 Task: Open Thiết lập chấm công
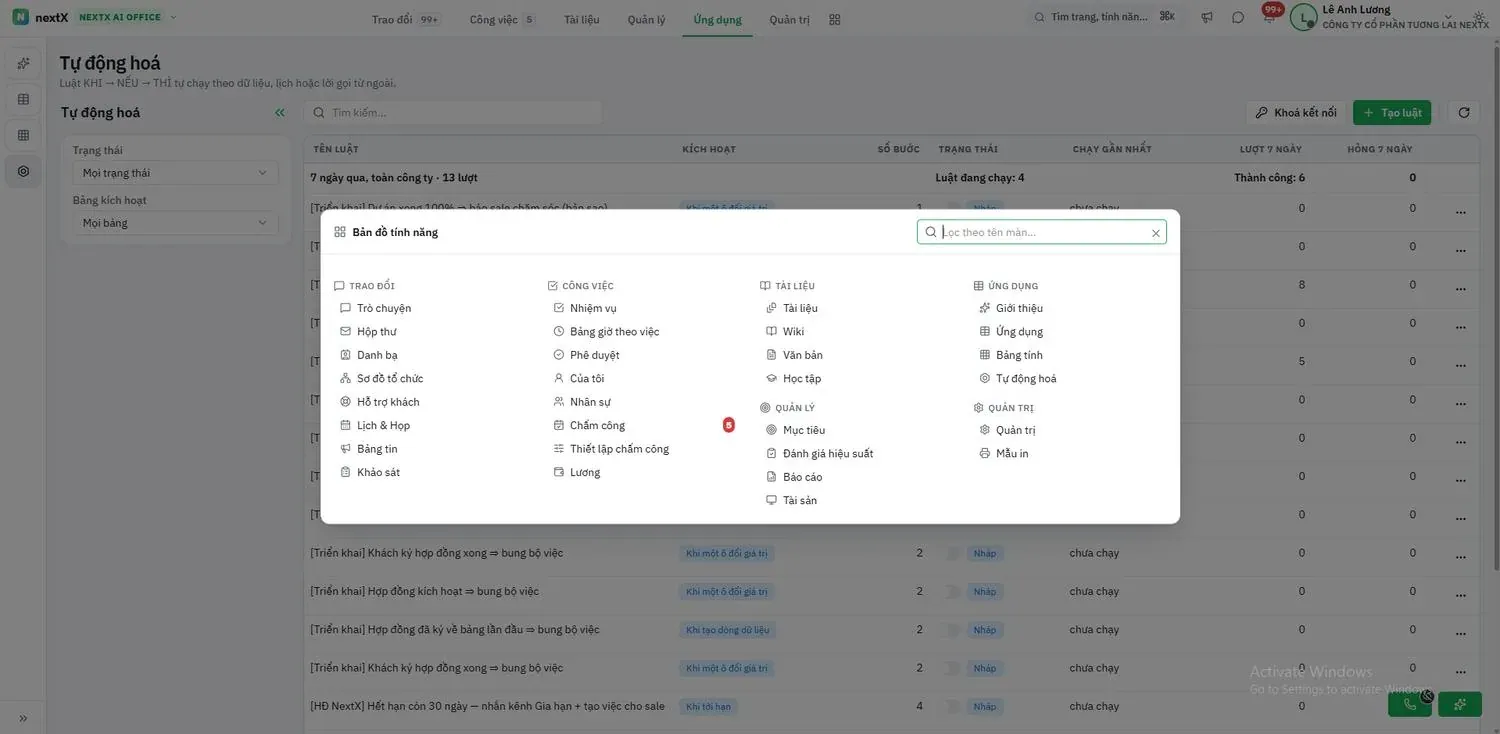coord(611,449)
